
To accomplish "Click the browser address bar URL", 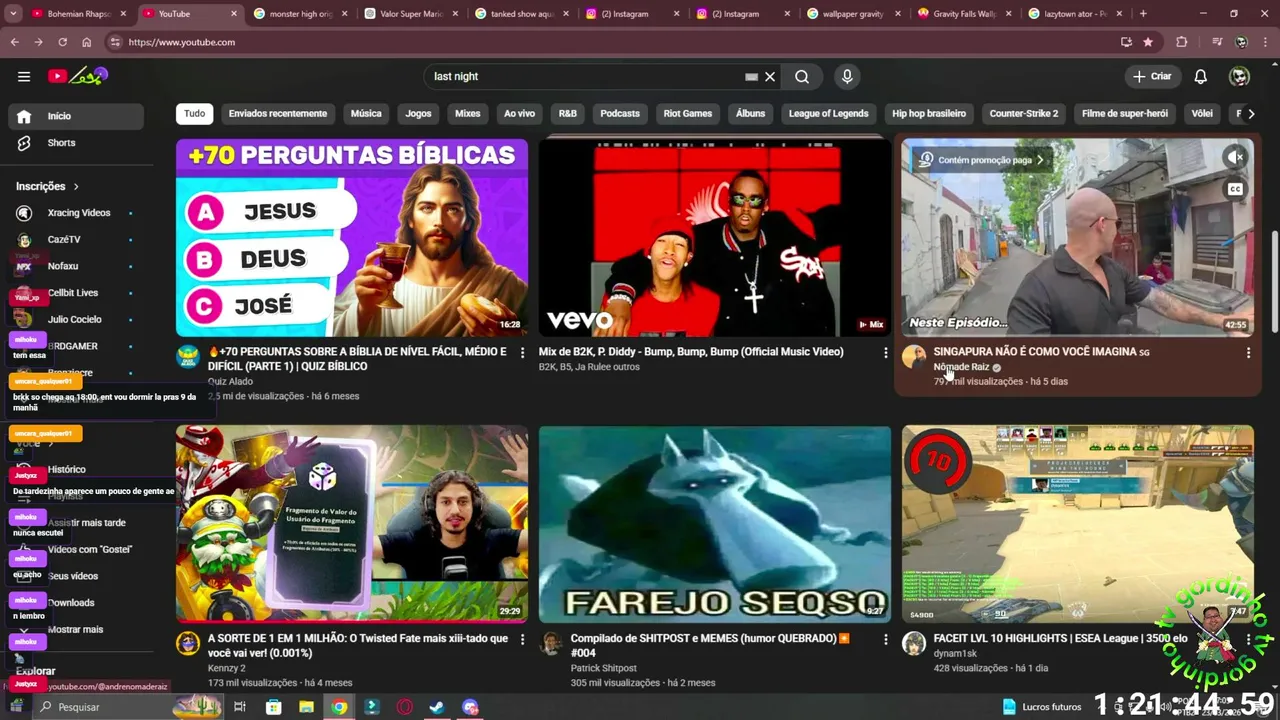I will pos(182,42).
